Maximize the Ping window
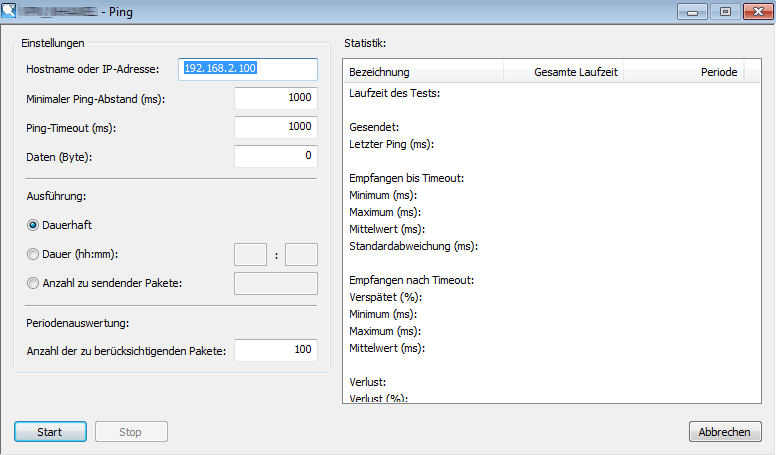776x455 pixels. [725, 12]
